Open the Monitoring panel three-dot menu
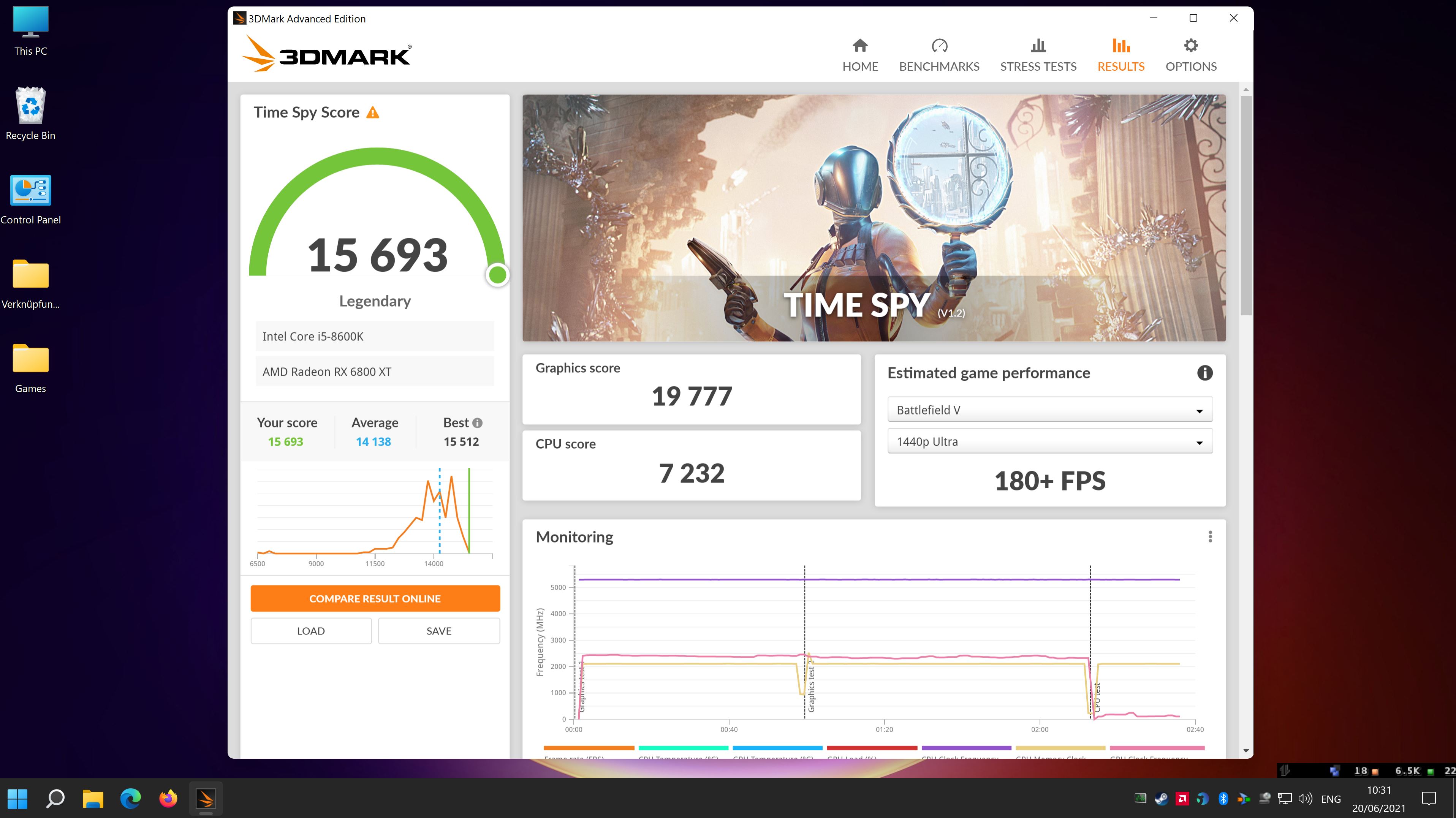 [x=1210, y=536]
